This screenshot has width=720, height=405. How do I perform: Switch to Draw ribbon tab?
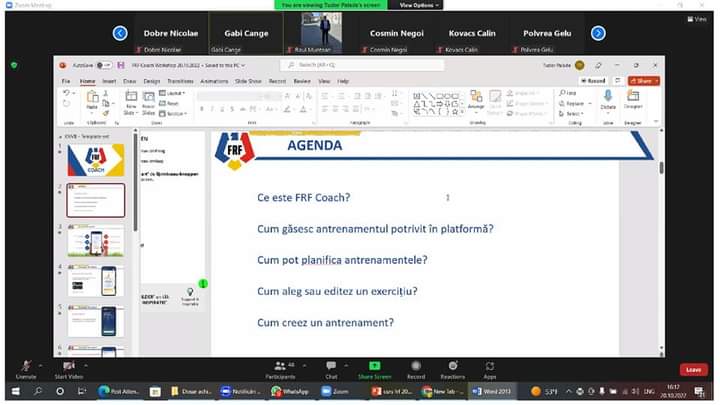point(129,81)
